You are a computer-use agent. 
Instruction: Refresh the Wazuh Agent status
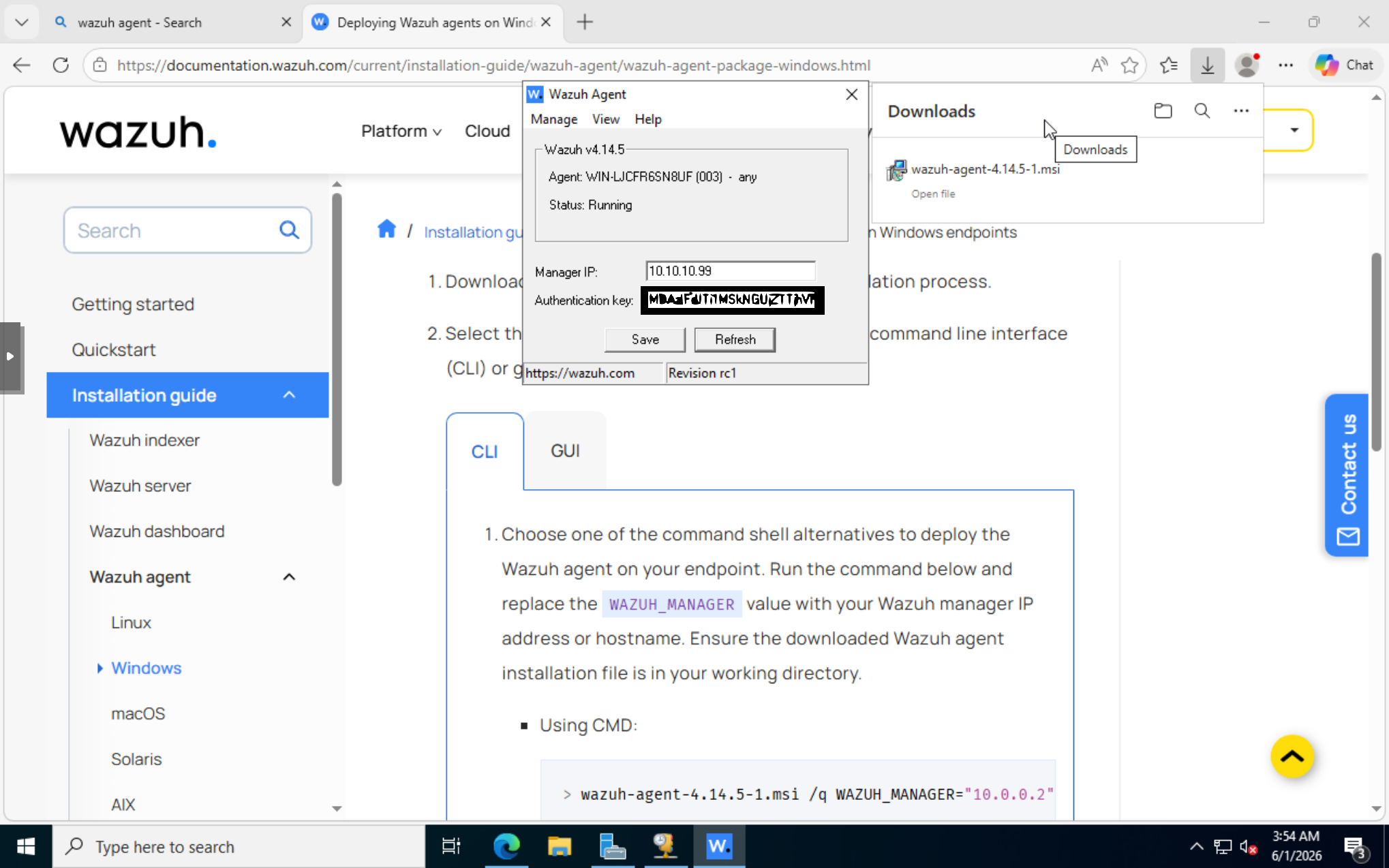[x=735, y=339]
